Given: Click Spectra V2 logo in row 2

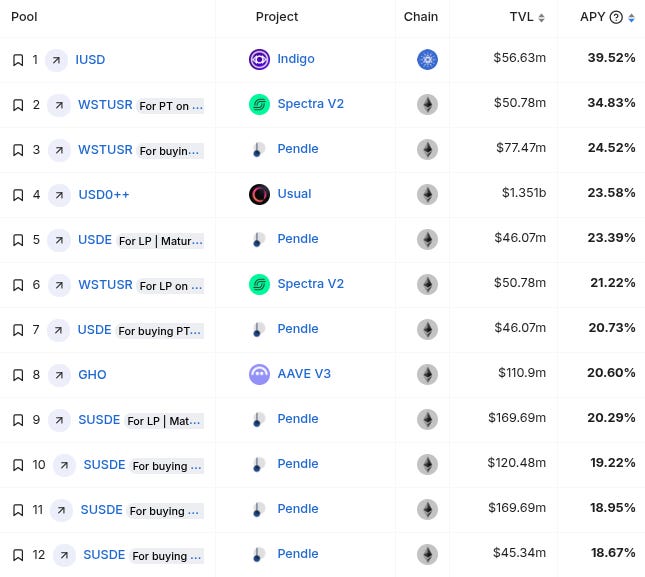Looking at the screenshot, I should [x=260, y=104].
